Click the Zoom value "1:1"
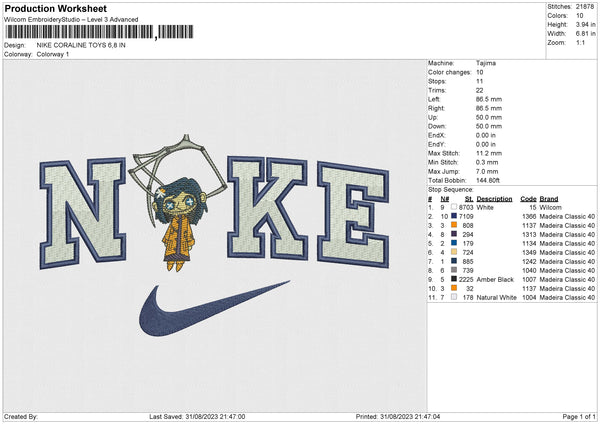This screenshot has width=600, height=424. click(580, 42)
